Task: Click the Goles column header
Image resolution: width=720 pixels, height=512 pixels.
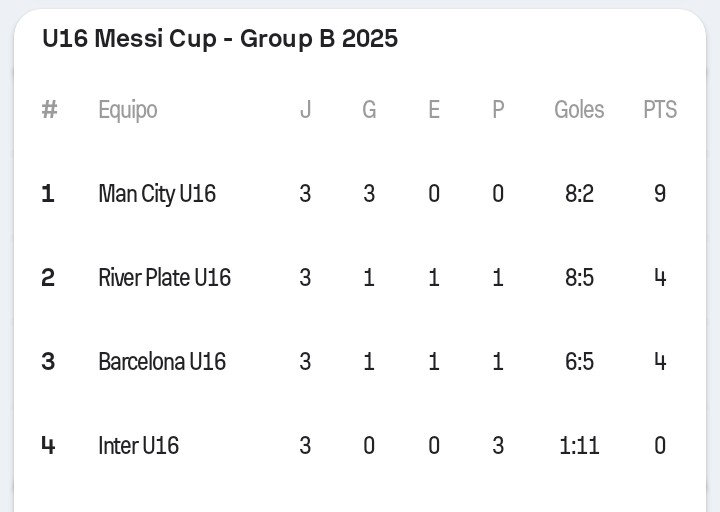Action: 579,109
